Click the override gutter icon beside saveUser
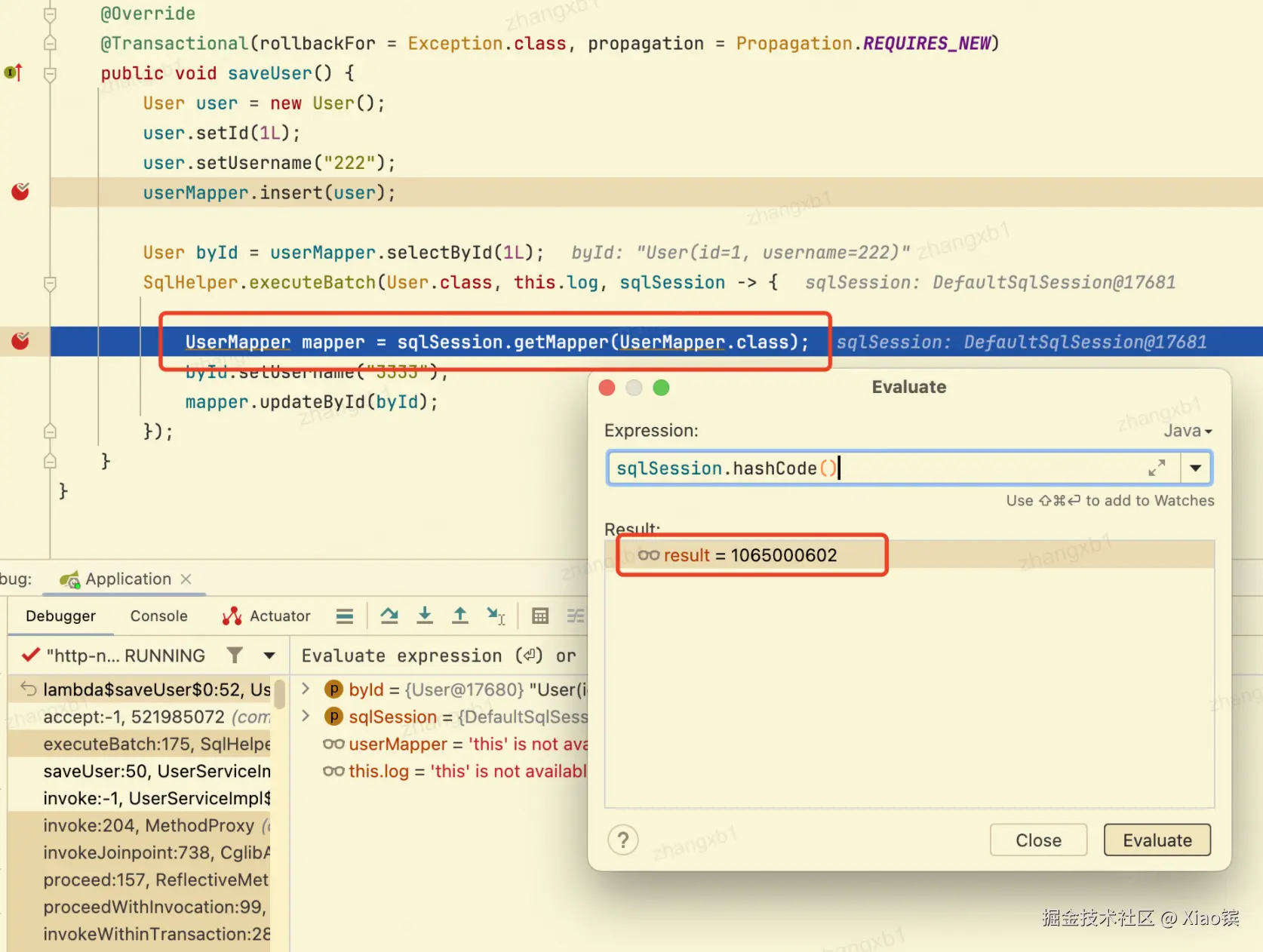 (14, 72)
